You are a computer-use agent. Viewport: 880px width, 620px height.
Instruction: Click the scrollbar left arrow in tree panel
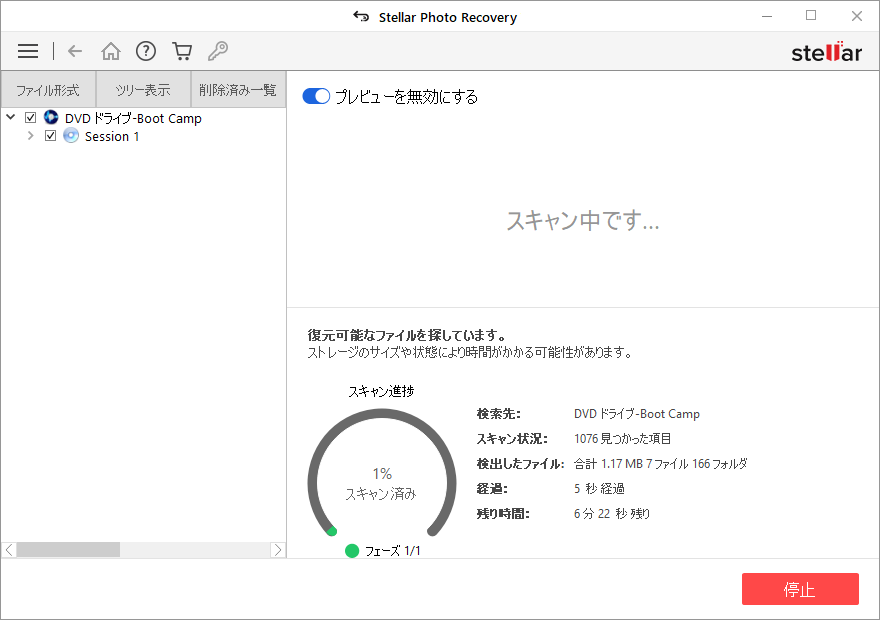[x=9, y=550]
